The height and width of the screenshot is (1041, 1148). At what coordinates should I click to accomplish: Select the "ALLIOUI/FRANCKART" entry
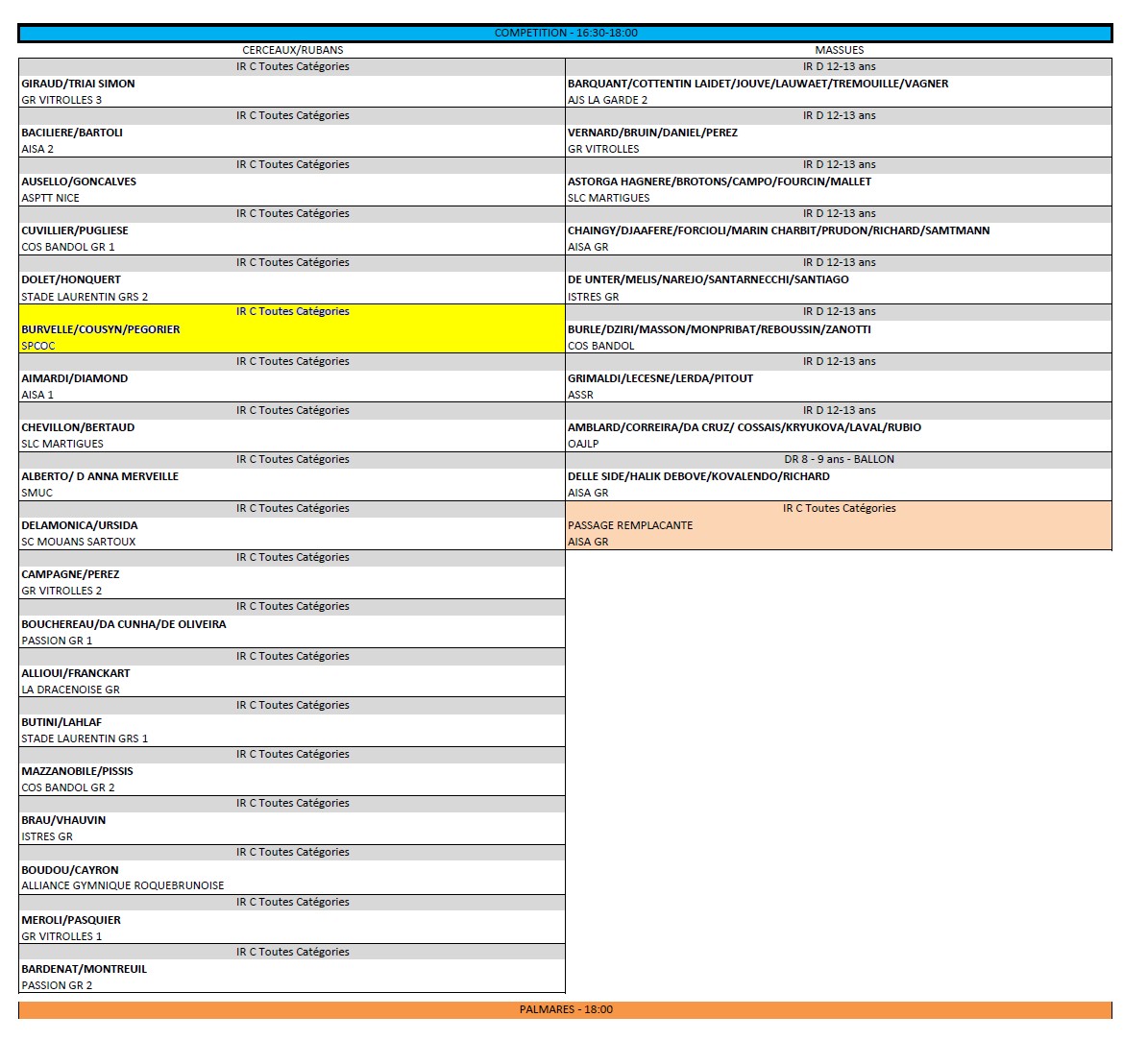76,673
